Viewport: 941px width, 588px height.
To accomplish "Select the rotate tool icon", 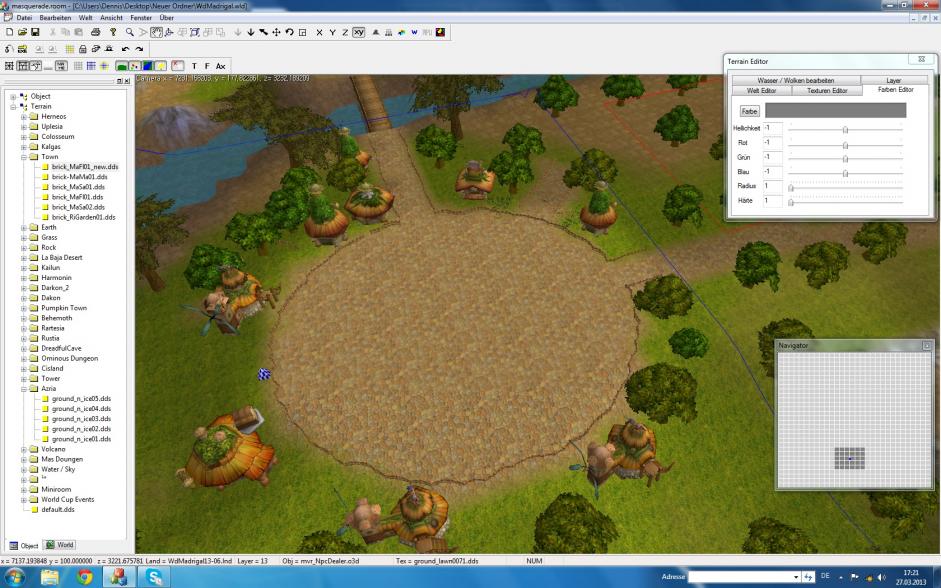I will pos(289,32).
